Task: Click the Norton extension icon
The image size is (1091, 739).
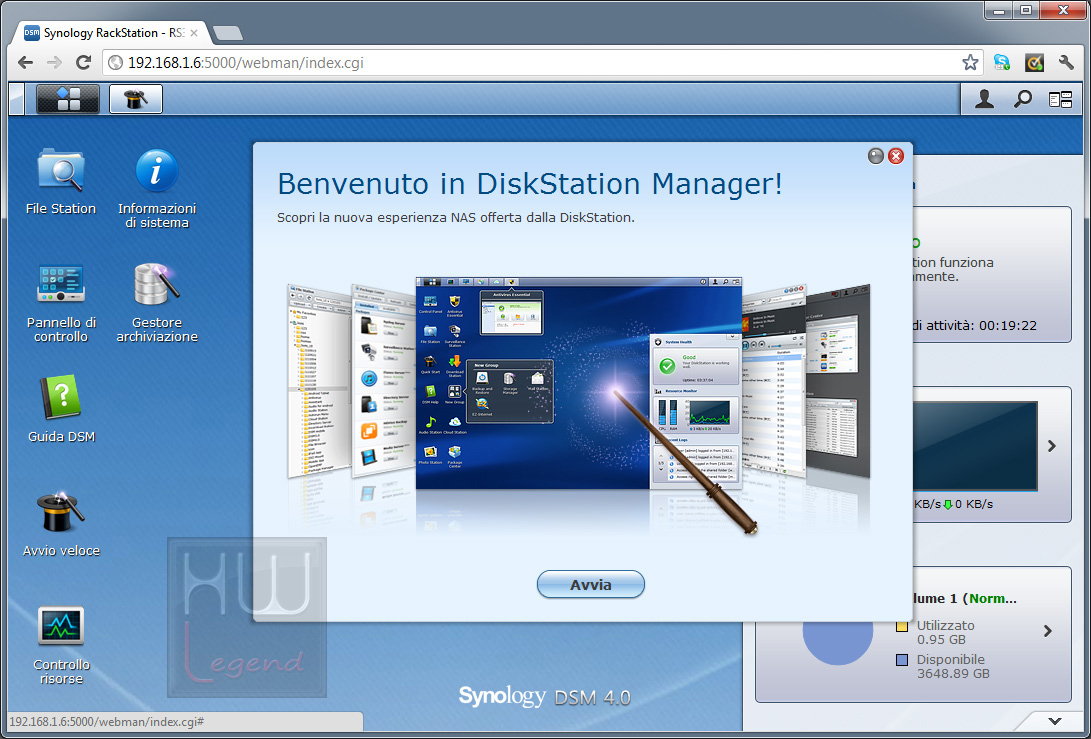Action: pos(1035,63)
